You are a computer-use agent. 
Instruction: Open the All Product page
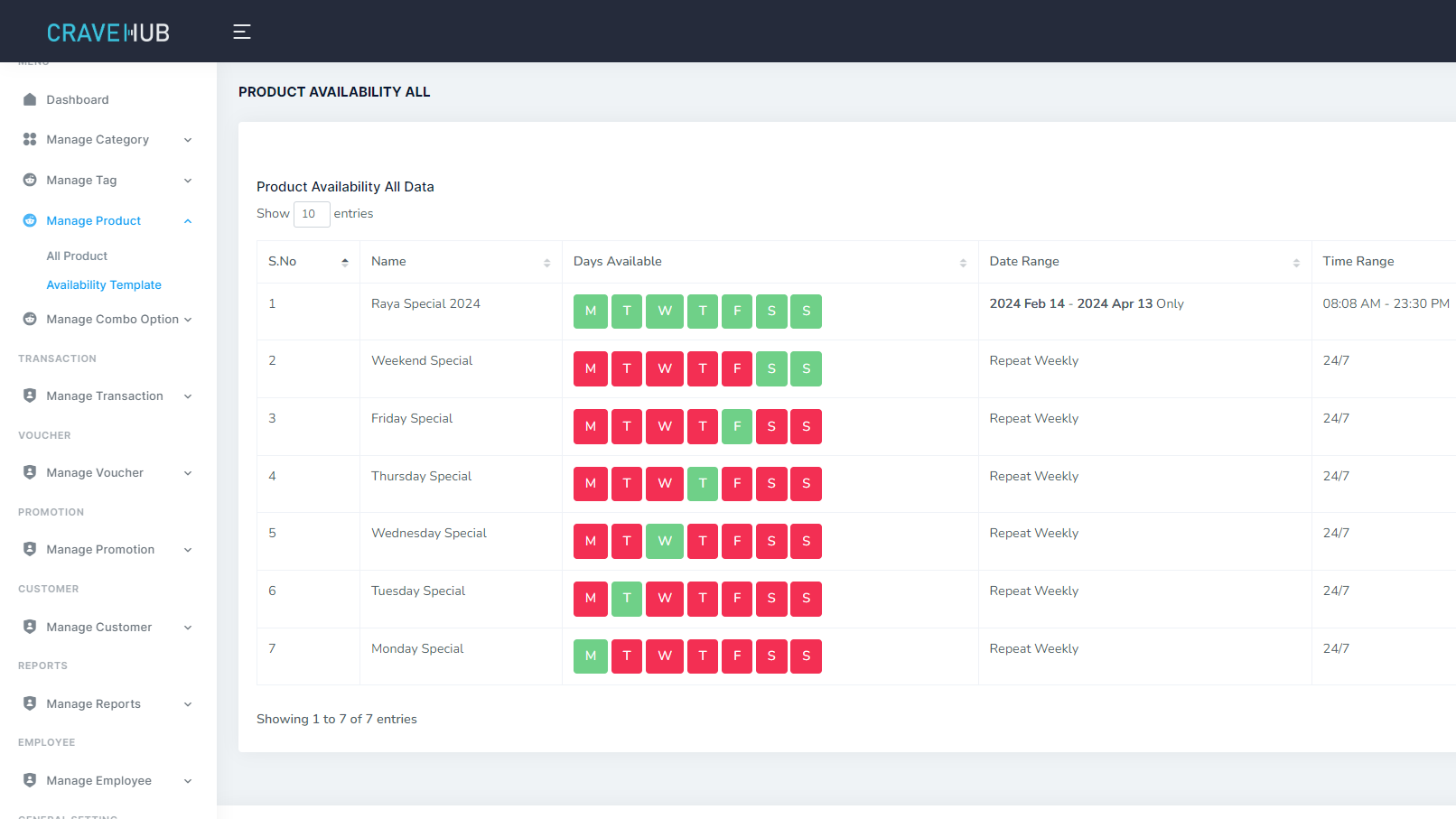[x=77, y=256]
